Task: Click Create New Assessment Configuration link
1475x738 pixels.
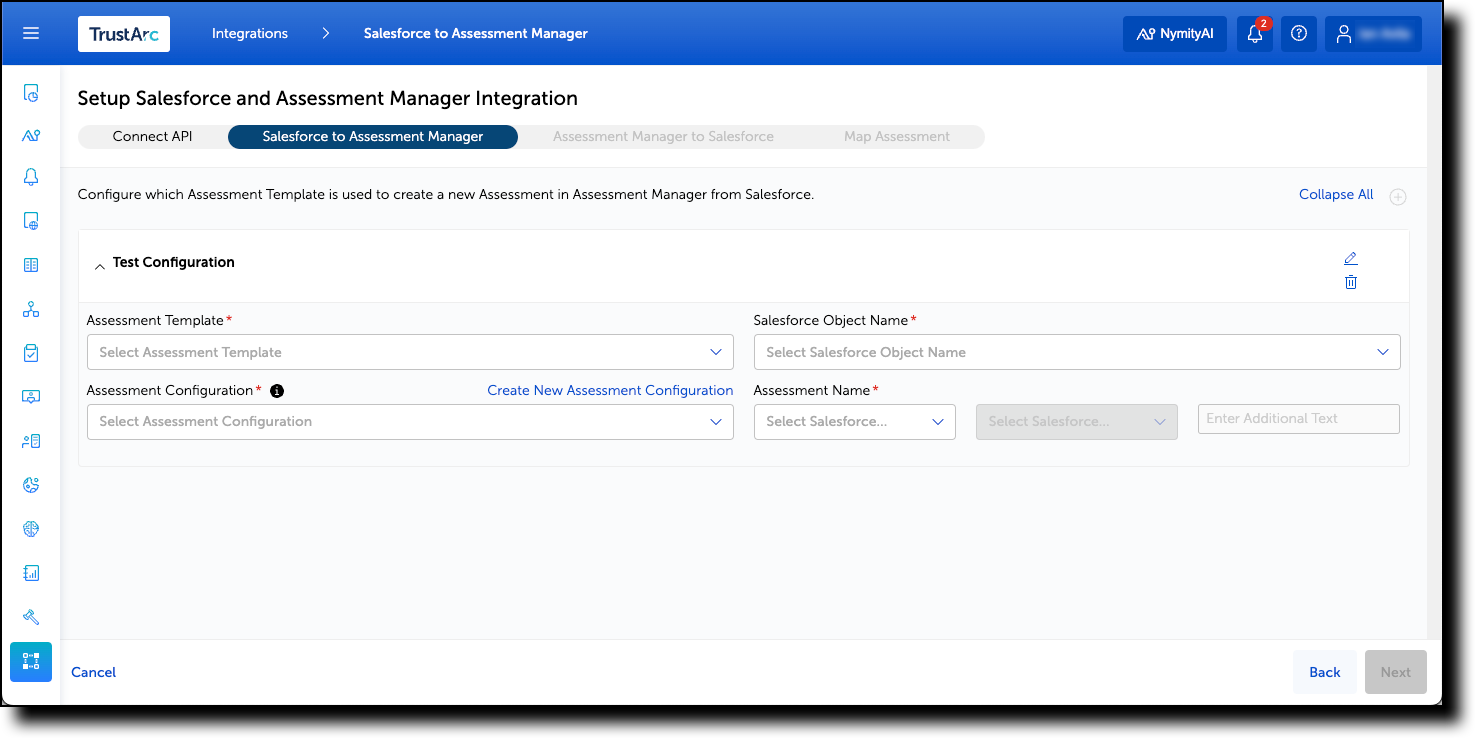Action: pyautogui.click(x=610, y=390)
